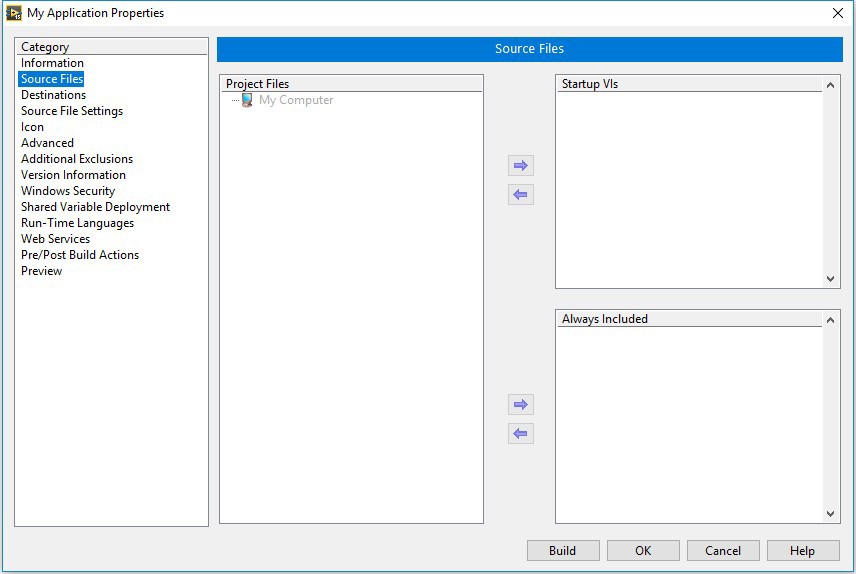Close the My Application Properties dialog

coord(838,13)
